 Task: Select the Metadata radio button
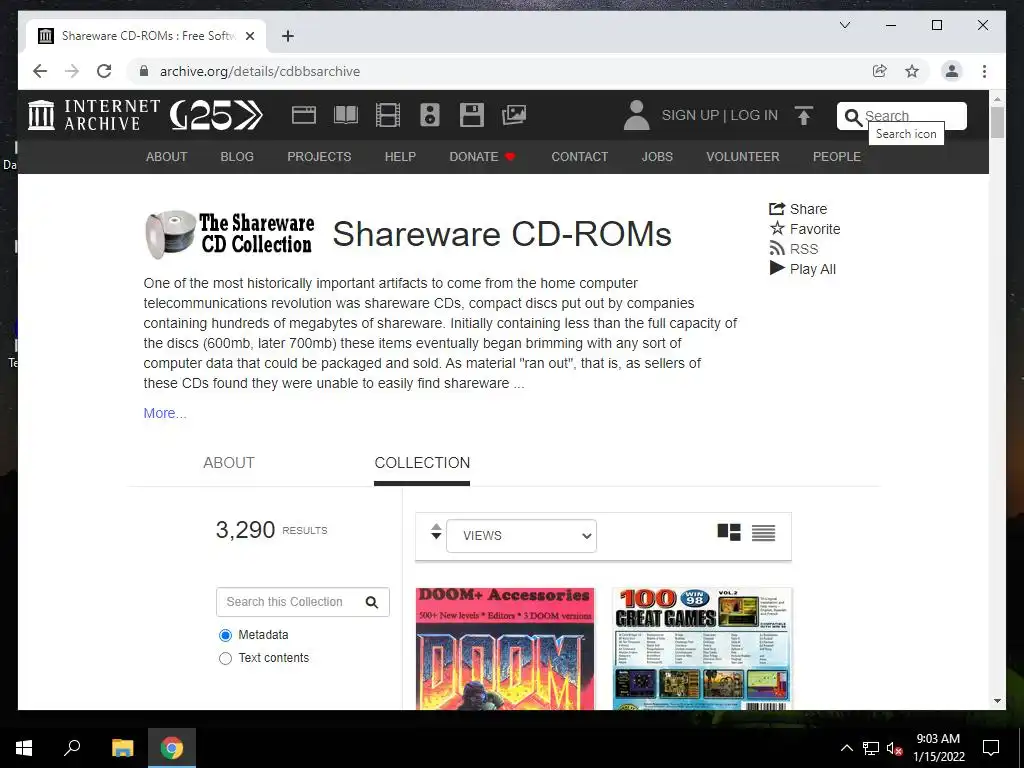225,635
